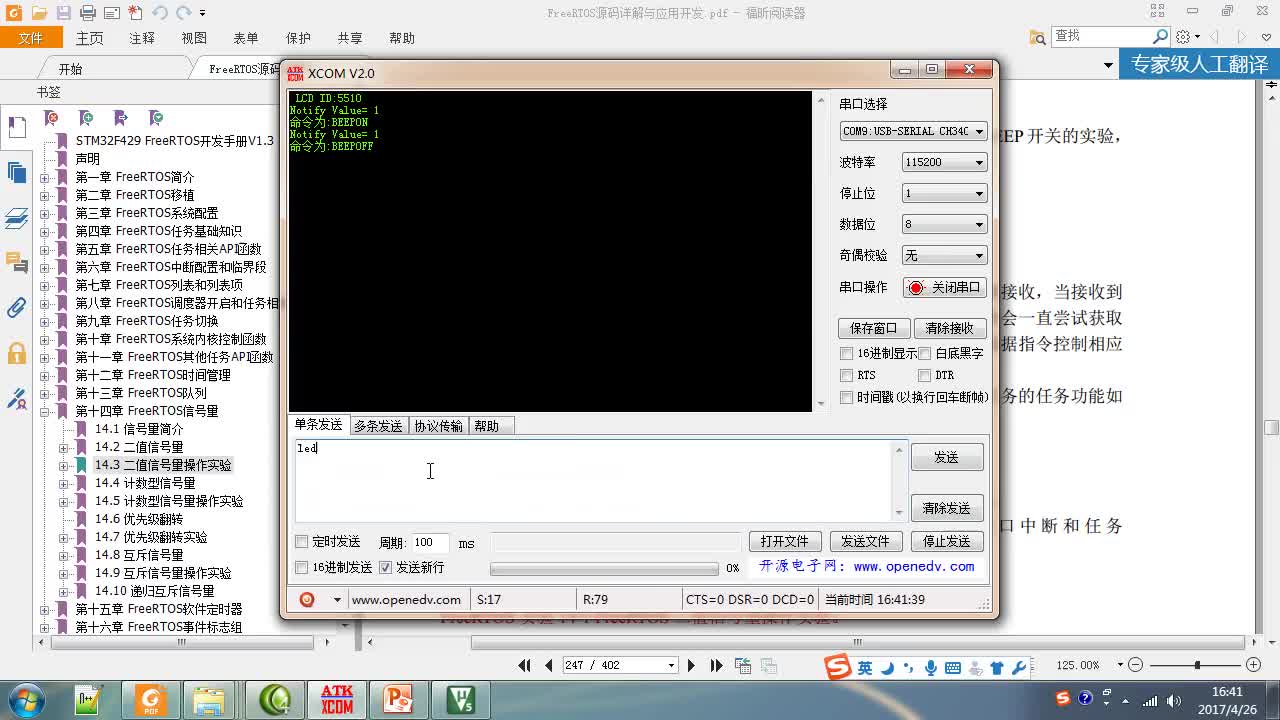Click Sogou input wrench settings icon
The height and width of the screenshot is (720, 1280).
(x=1019, y=667)
